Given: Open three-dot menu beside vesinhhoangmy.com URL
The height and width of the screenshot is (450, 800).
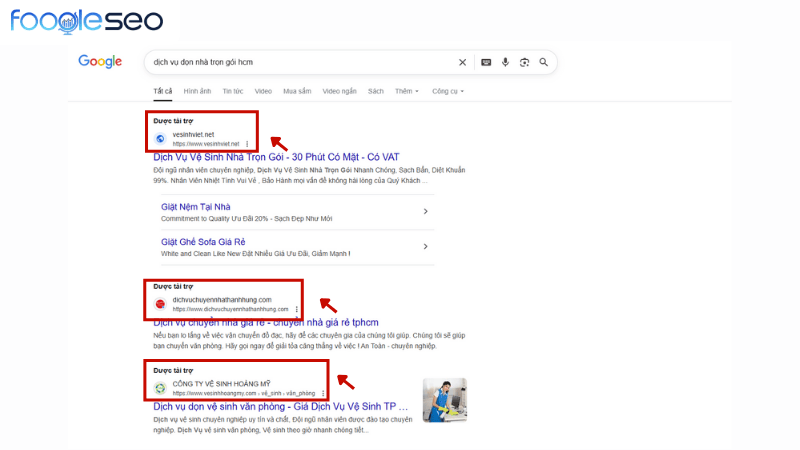Looking at the screenshot, I should [x=323, y=393].
